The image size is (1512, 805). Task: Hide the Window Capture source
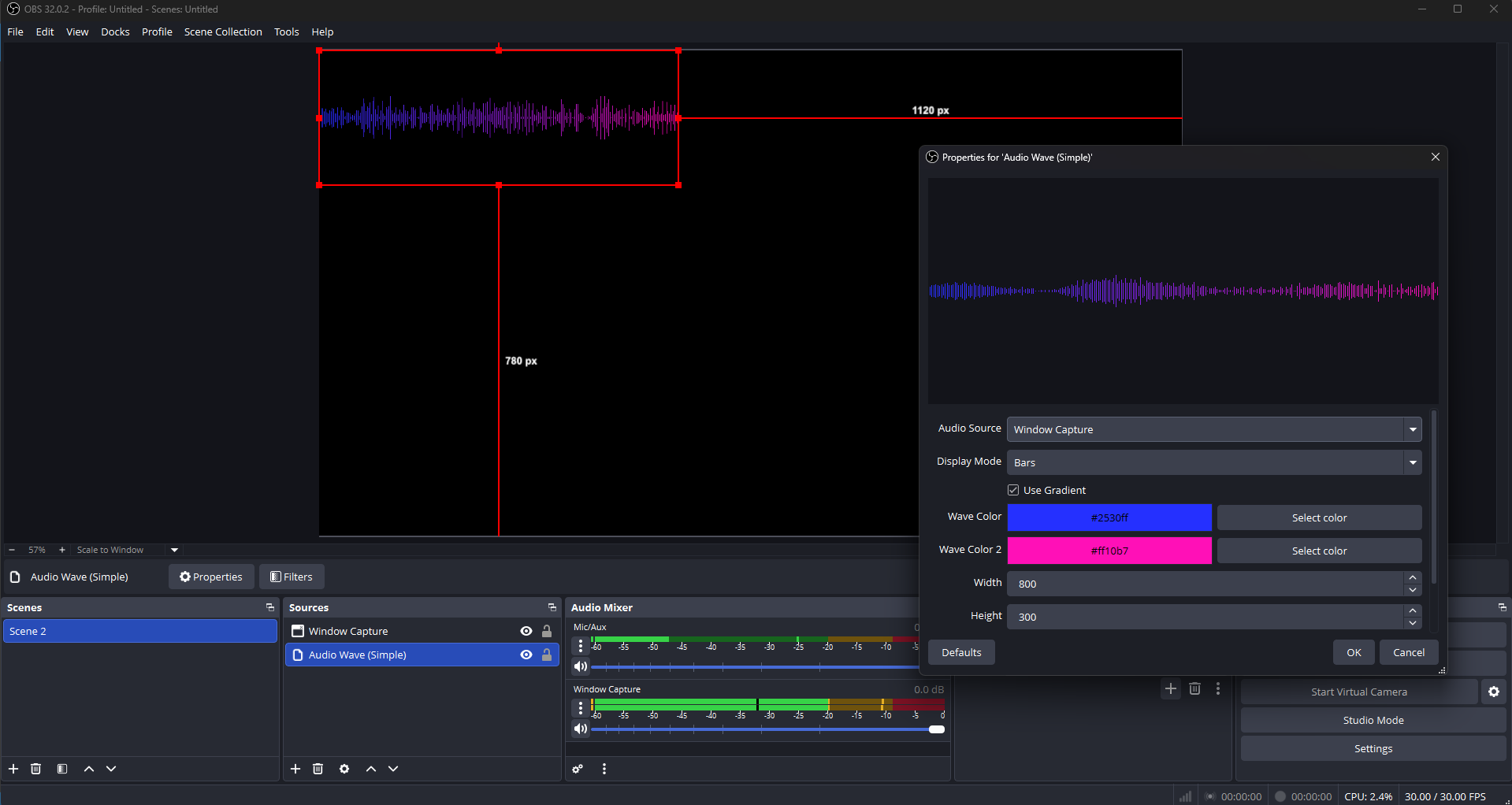pyautogui.click(x=526, y=630)
